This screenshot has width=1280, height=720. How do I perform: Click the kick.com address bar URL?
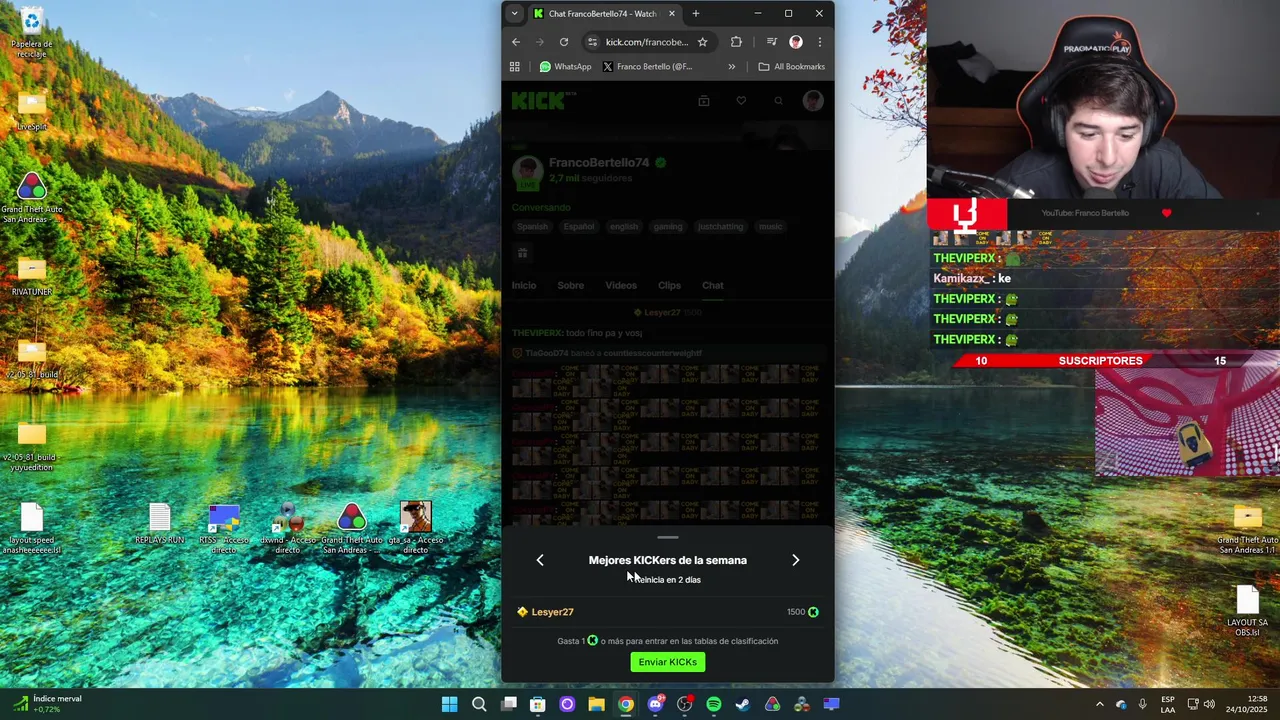(x=647, y=42)
